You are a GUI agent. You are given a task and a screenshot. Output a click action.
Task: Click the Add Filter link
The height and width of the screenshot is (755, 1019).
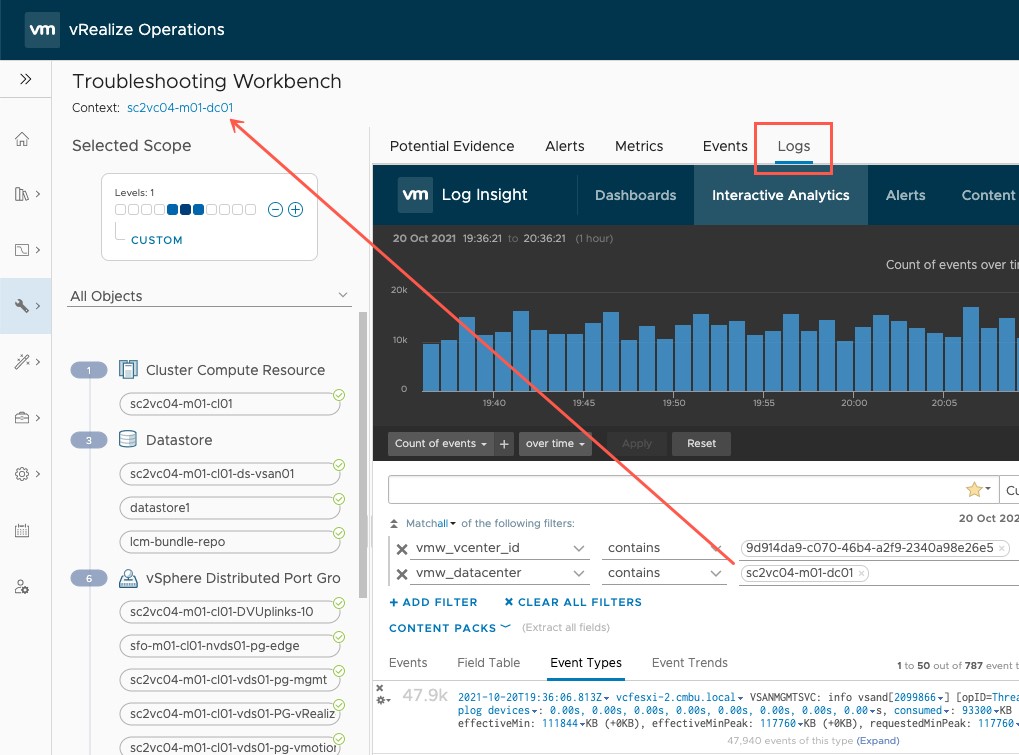433,602
